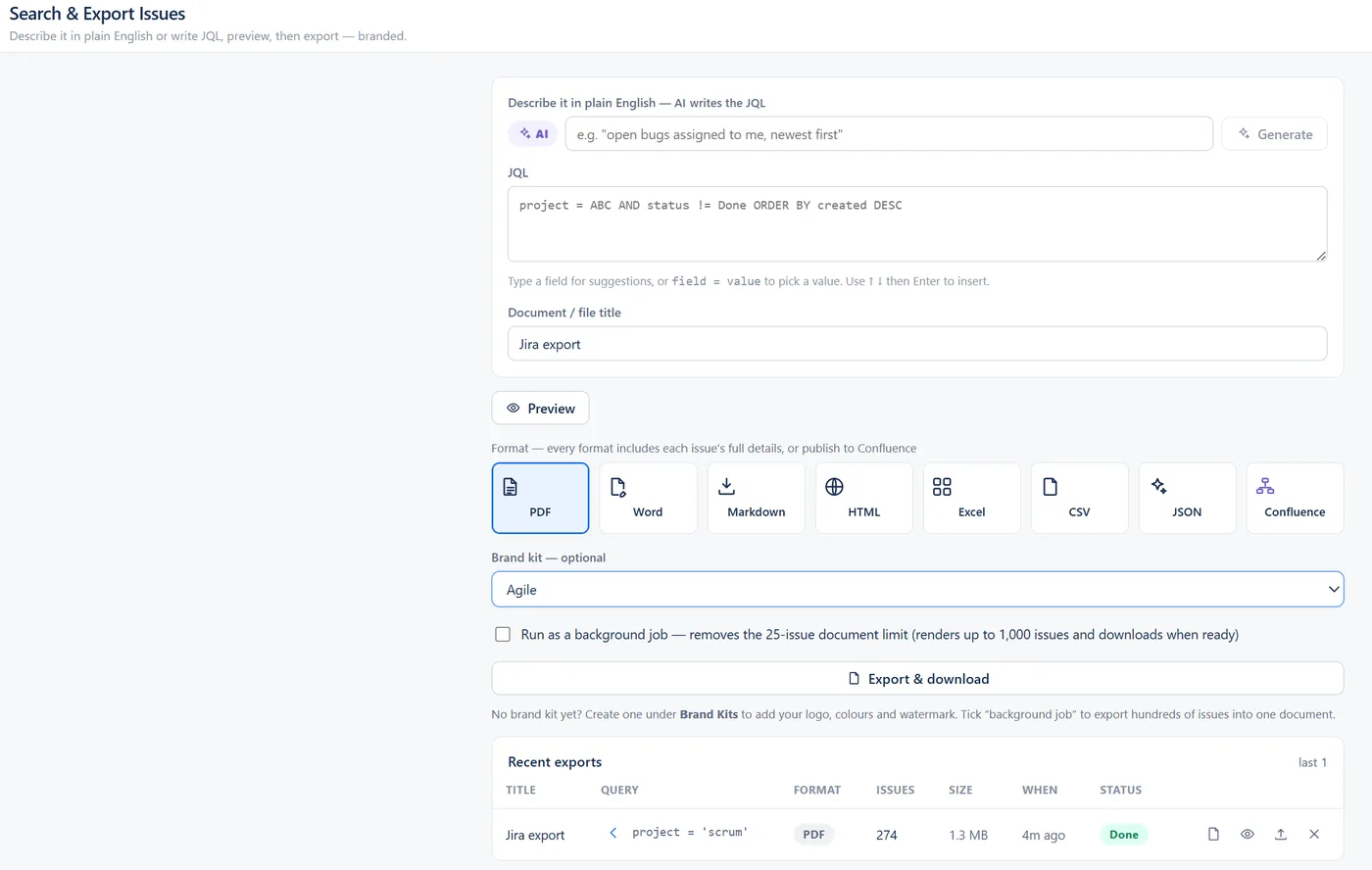Focus the plain English AI prompt field

(889, 134)
